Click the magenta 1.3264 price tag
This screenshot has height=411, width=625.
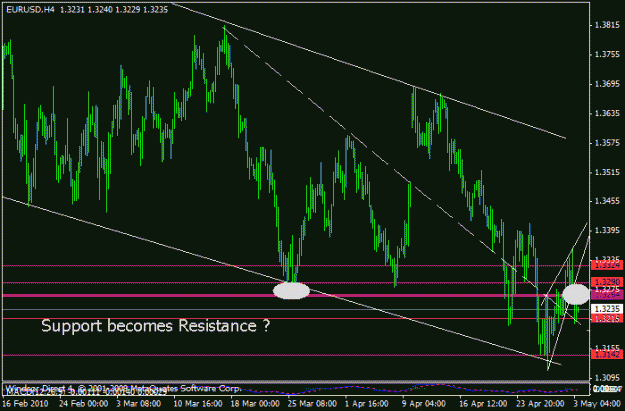click(x=607, y=295)
